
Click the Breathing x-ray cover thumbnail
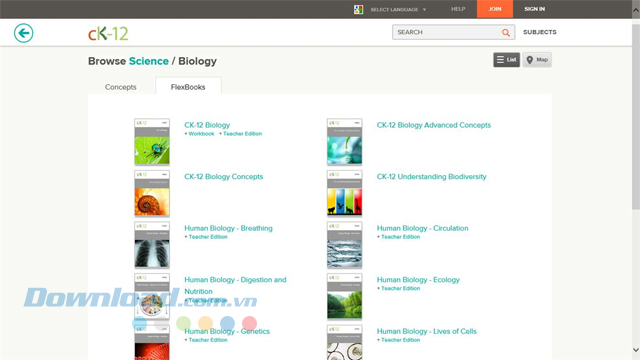[152, 244]
